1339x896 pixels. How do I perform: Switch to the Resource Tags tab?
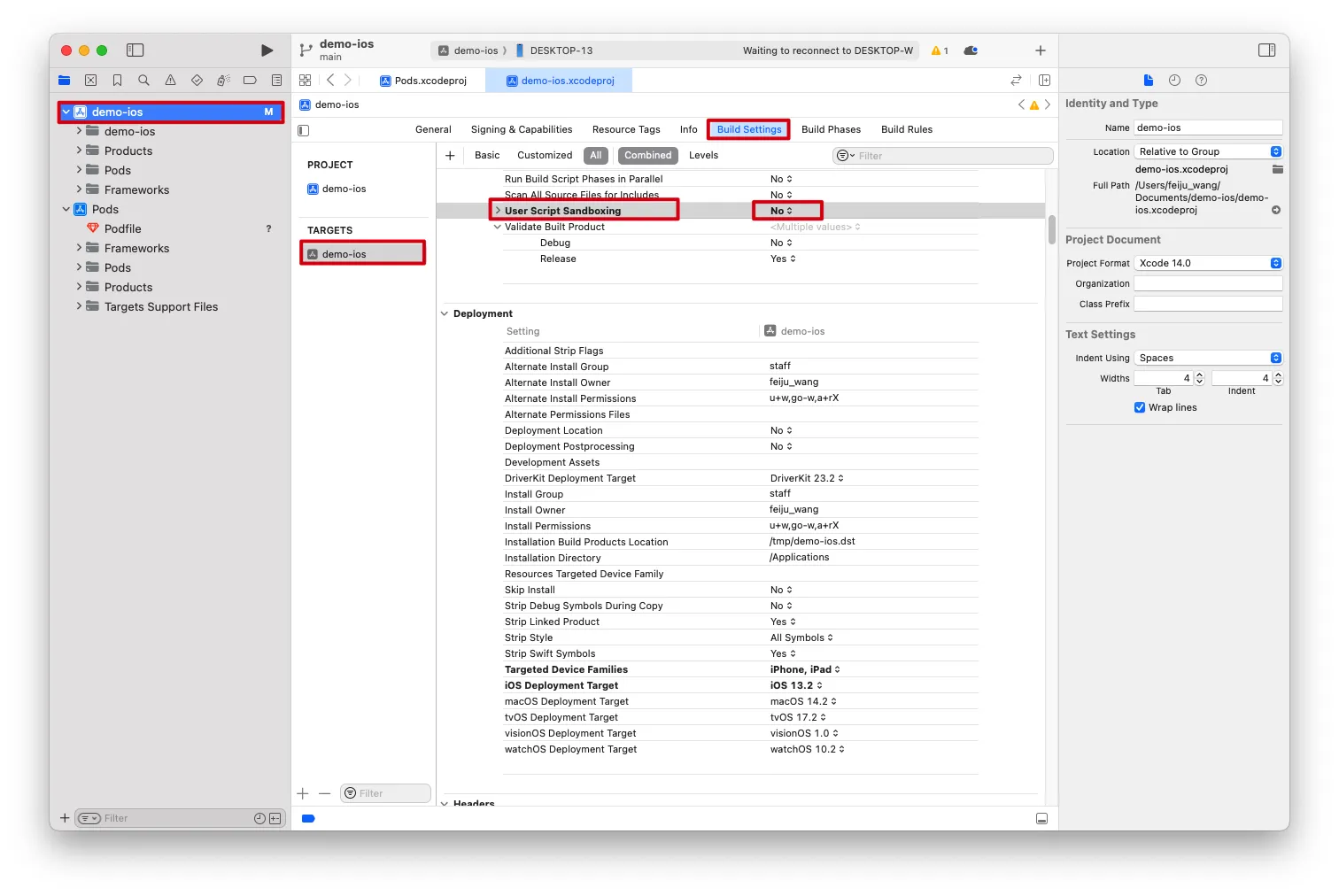626,129
